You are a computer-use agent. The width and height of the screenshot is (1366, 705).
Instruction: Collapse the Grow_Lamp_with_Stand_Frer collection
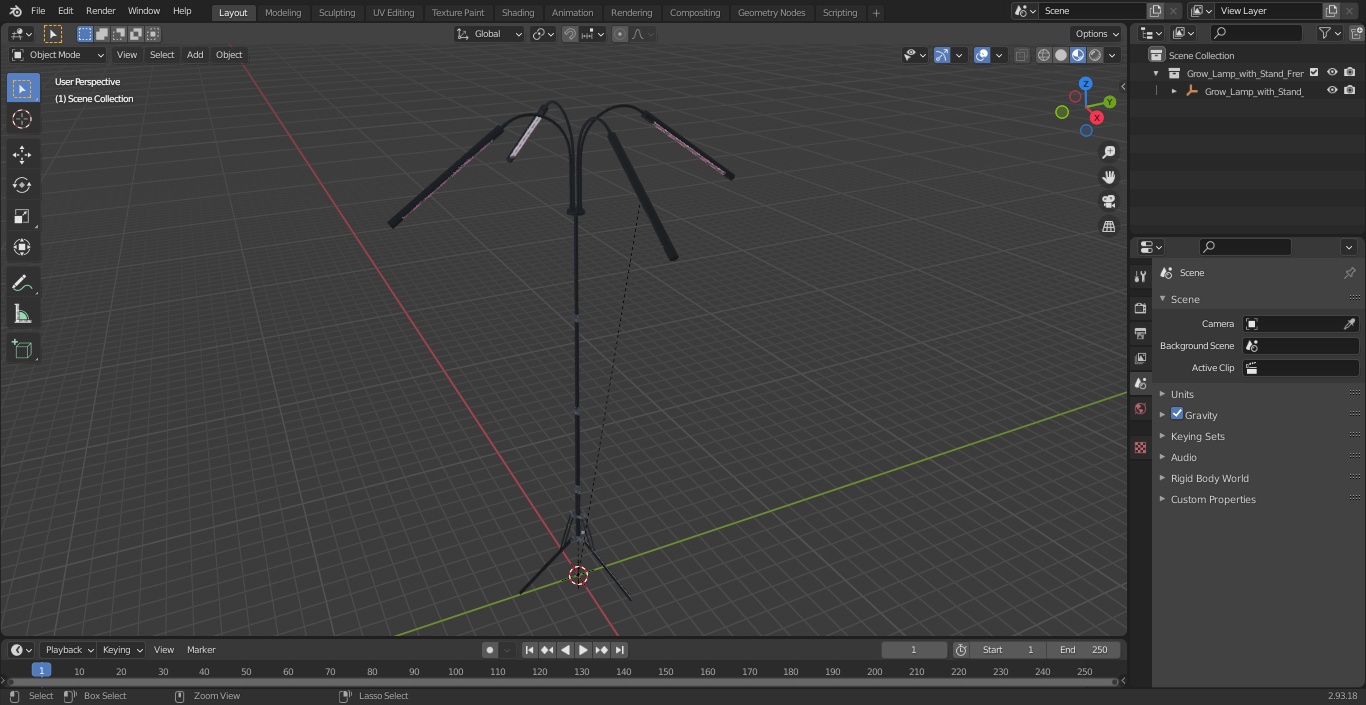pyautogui.click(x=1157, y=73)
